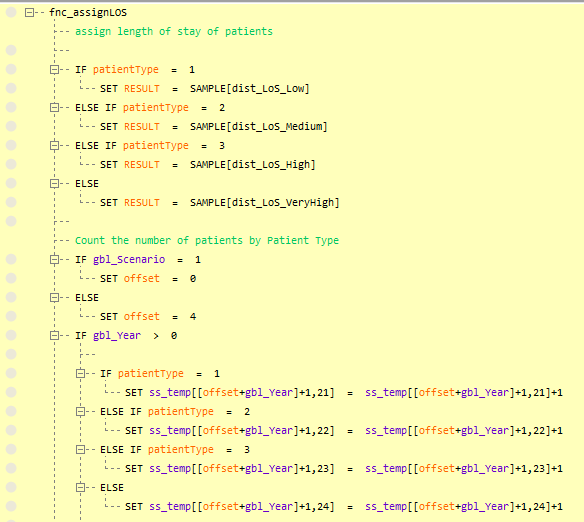Toggle breakpoint circle beside SET RESULT = SAMPLE[dist_LoS_Medium]
The width and height of the screenshot is (584, 522).
[11, 126]
